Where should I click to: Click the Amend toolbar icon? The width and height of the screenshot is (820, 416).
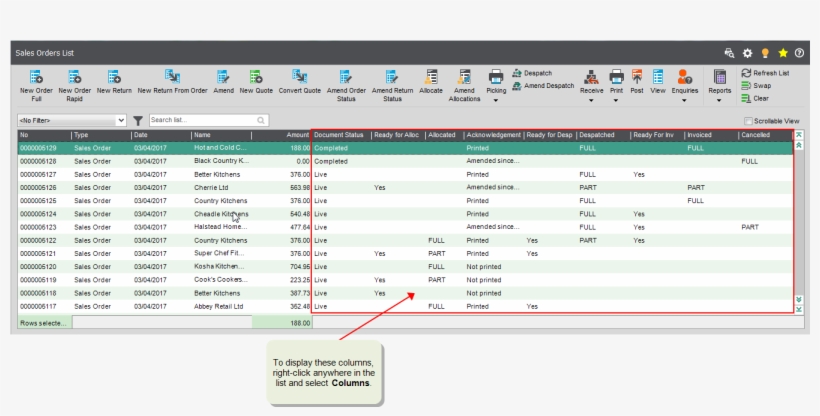pos(223,77)
